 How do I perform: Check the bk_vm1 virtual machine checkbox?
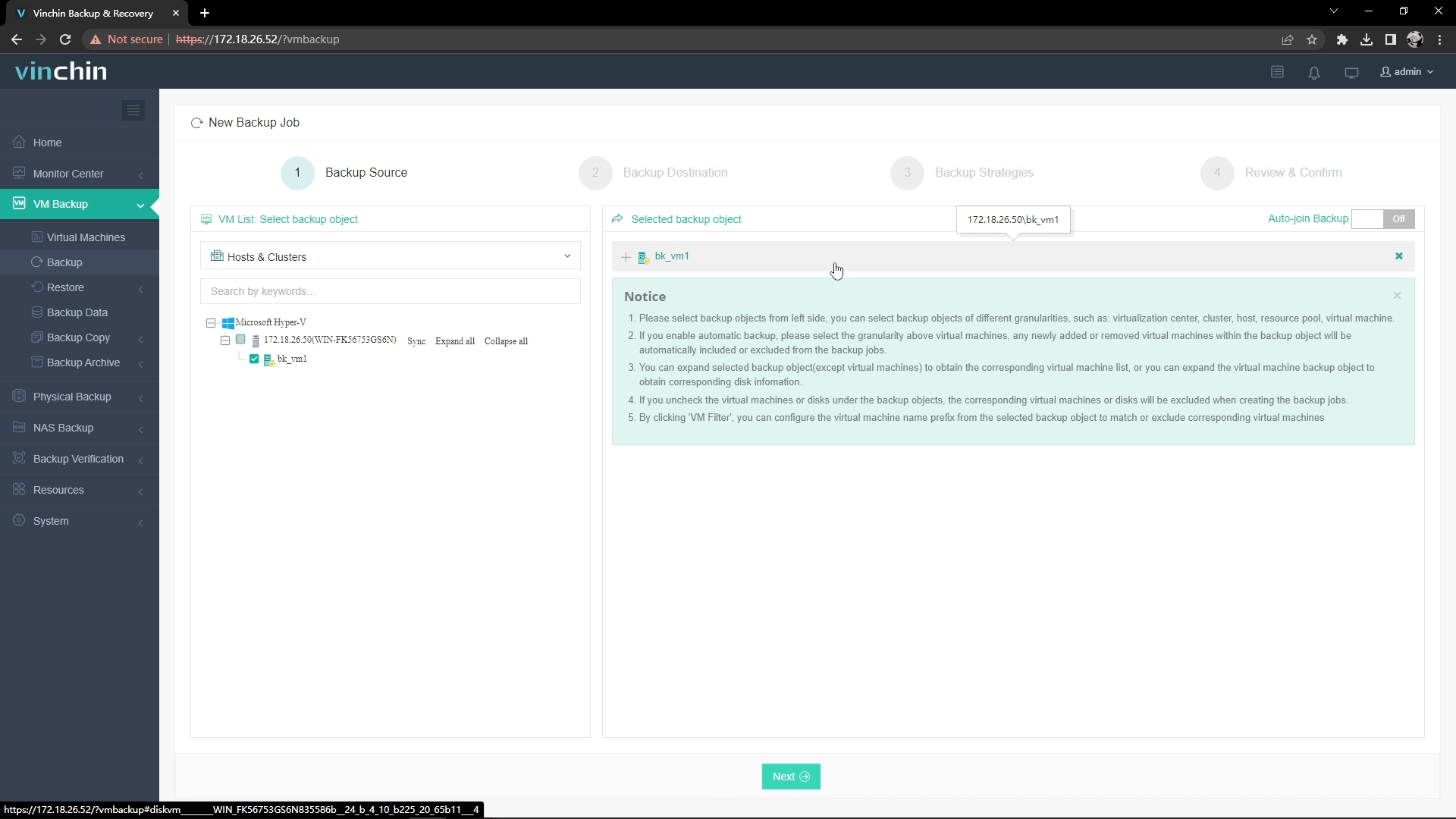(256, 359)
